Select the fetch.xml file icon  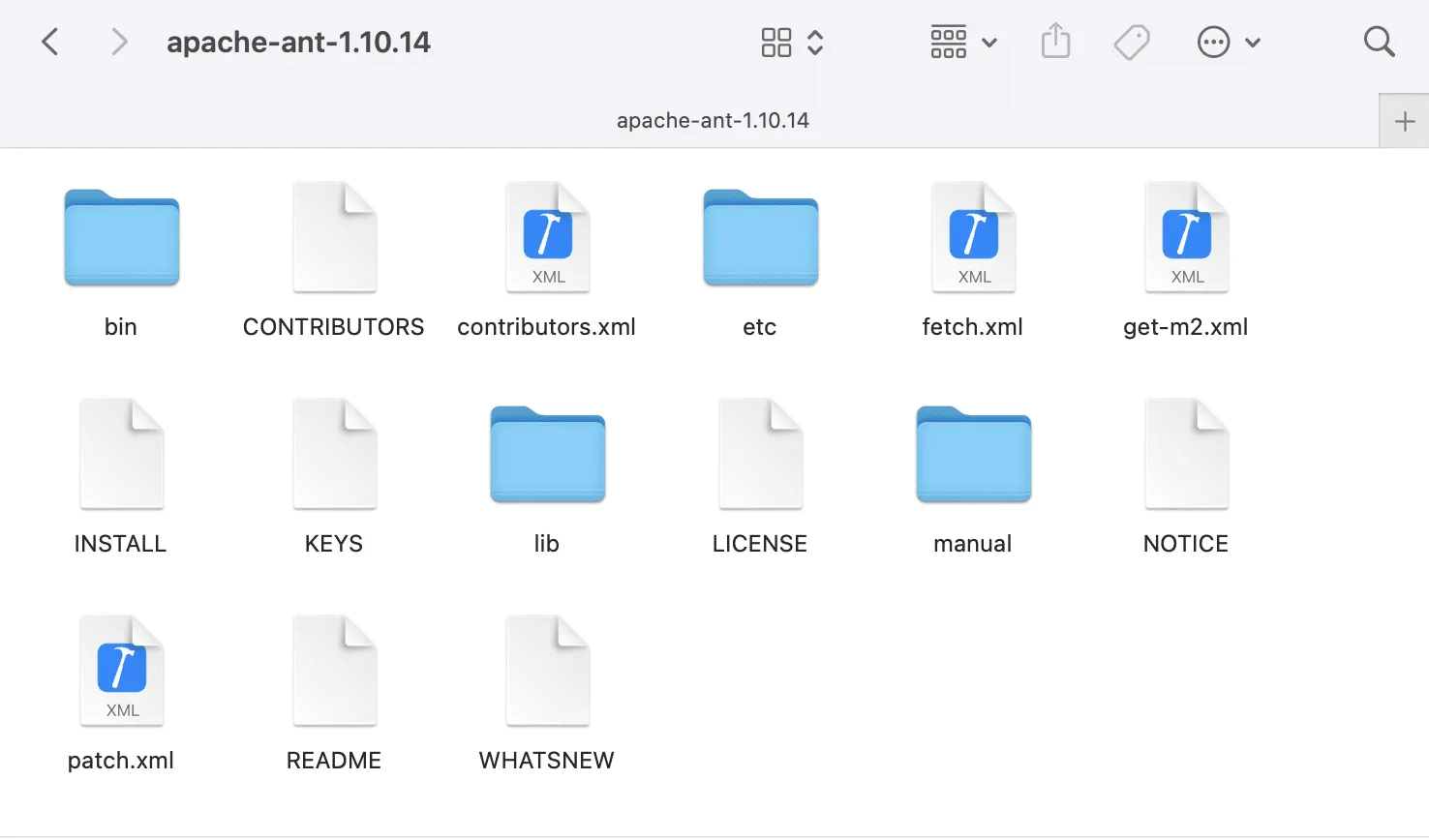point(973,236)
